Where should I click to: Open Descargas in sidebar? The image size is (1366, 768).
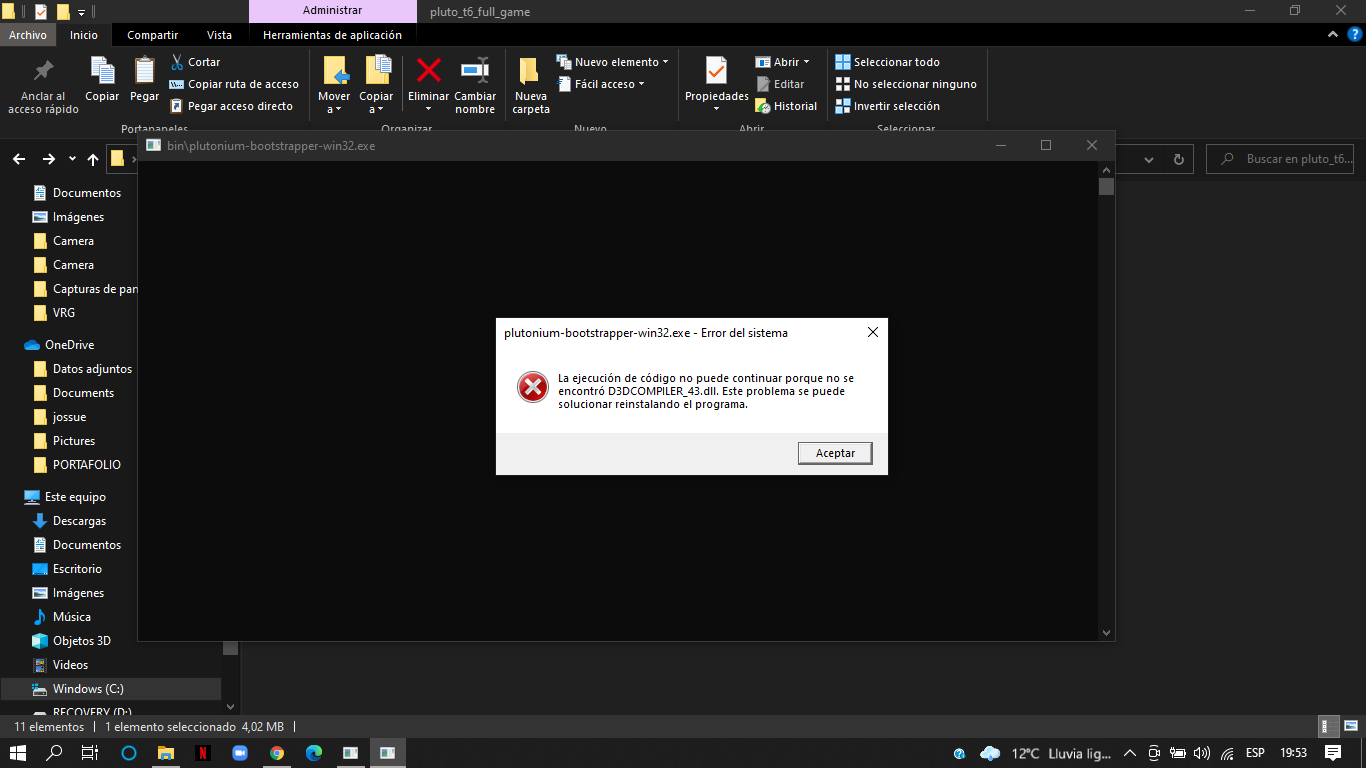[69, 521]
